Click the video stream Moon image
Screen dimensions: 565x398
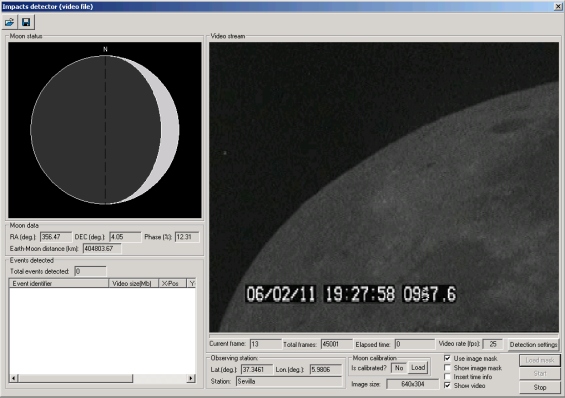pos(384,187)
